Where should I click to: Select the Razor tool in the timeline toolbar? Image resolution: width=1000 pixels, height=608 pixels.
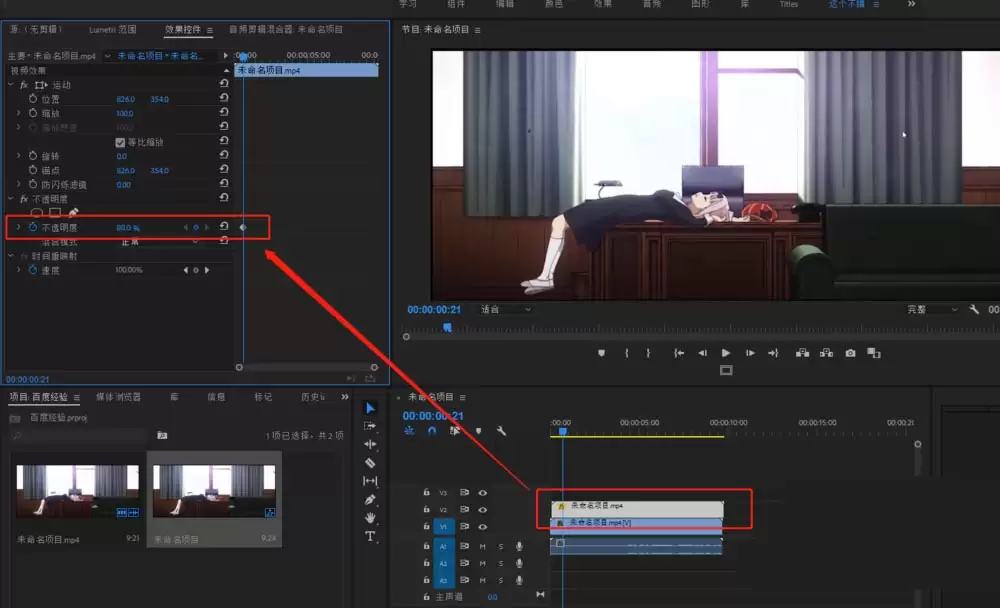[x=368, y=461]
